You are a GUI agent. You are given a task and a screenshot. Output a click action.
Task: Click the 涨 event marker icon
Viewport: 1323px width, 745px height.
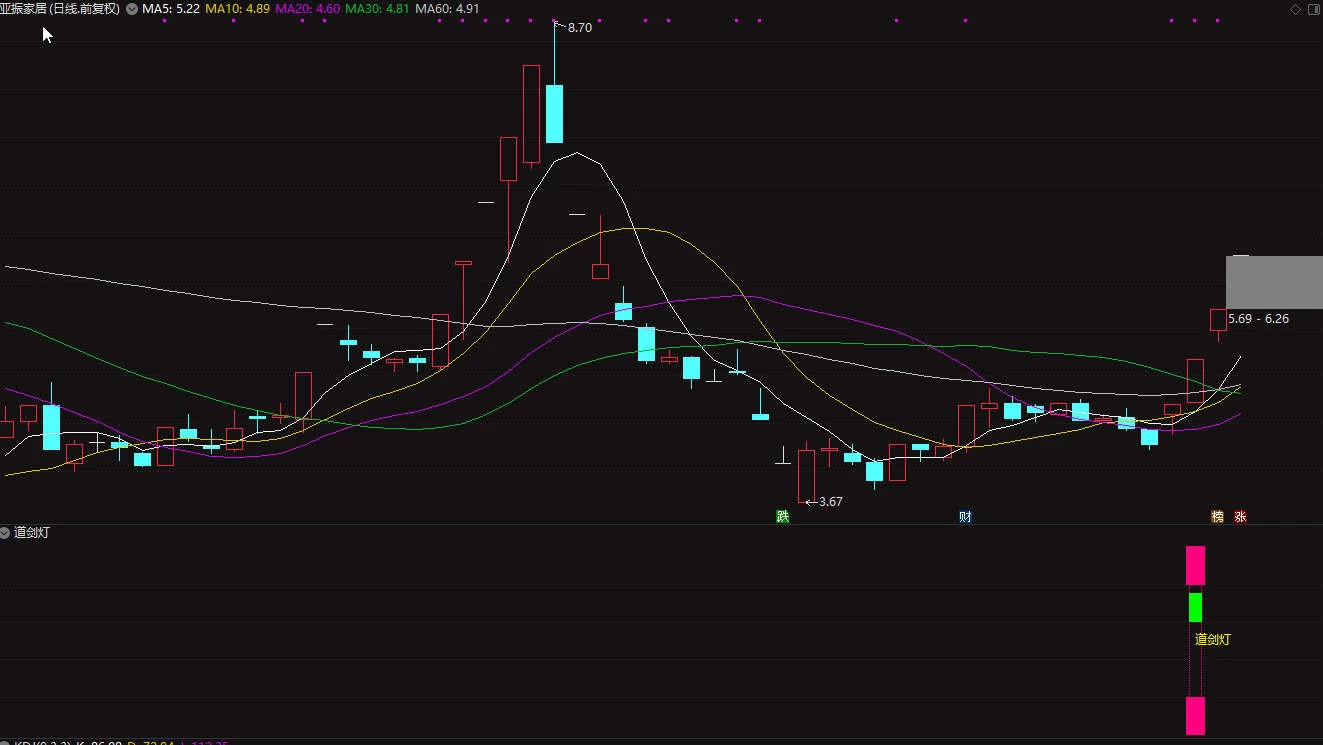(1240, 517)
